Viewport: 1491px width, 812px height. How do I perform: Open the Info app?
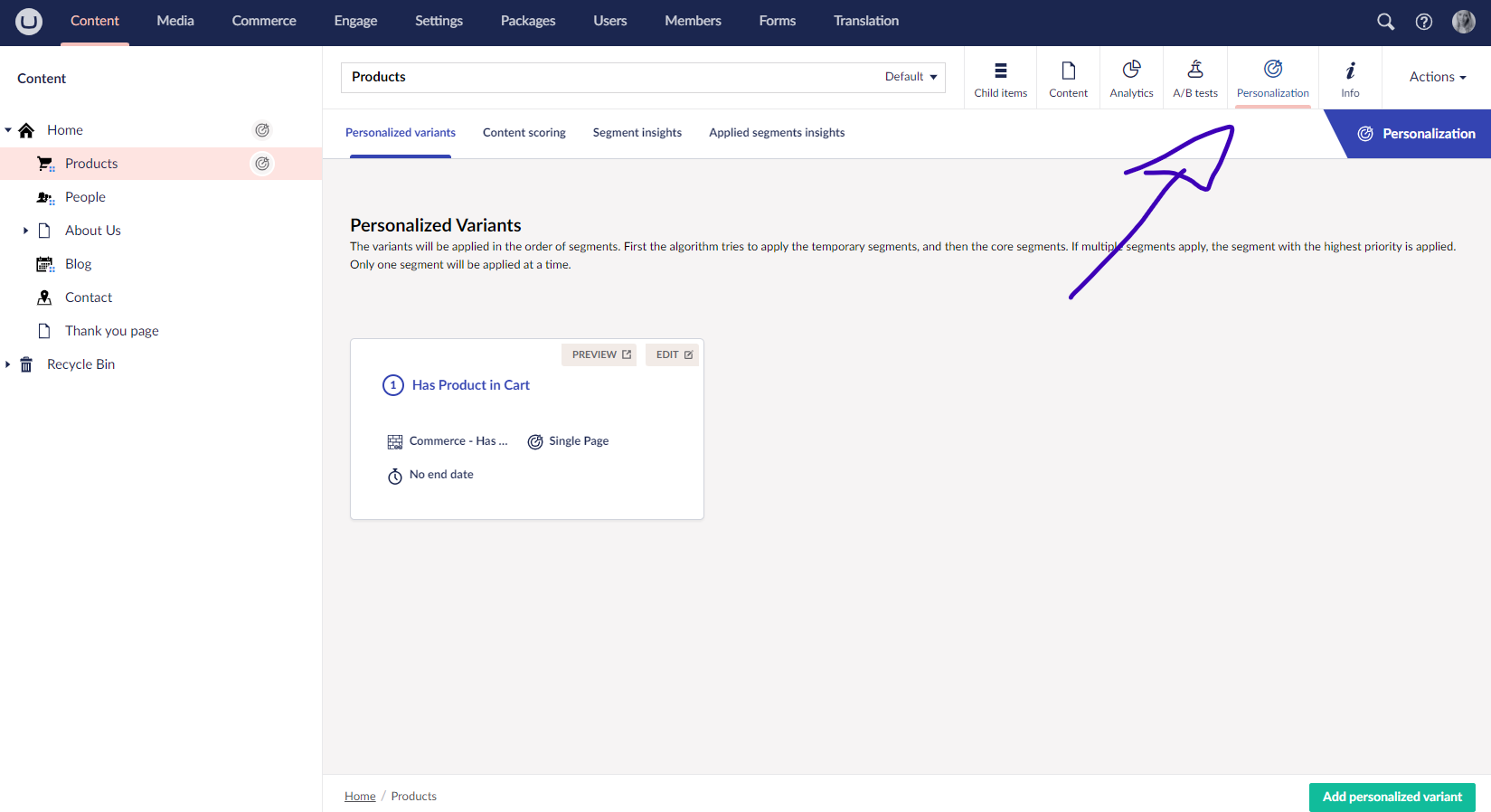pos(1350,78)
